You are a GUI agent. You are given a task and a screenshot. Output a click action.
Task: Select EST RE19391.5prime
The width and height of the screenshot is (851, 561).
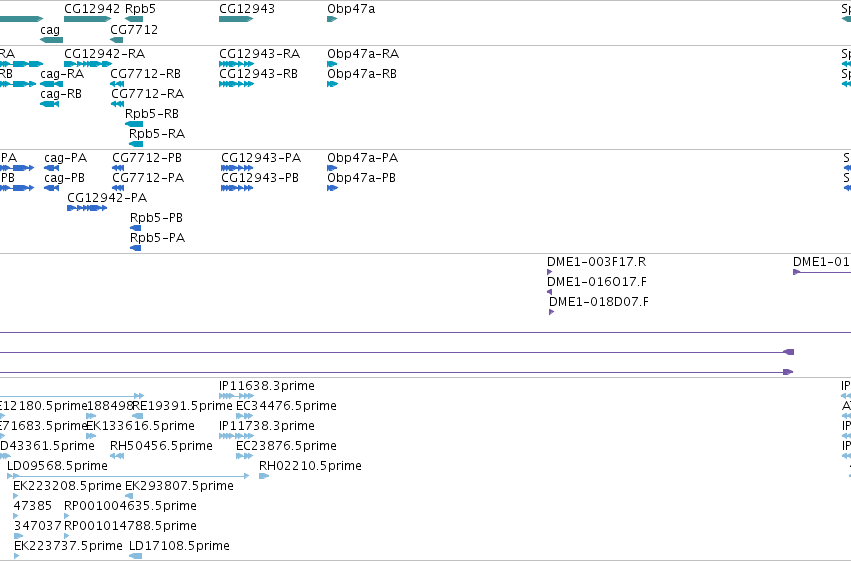click(138, 416)
